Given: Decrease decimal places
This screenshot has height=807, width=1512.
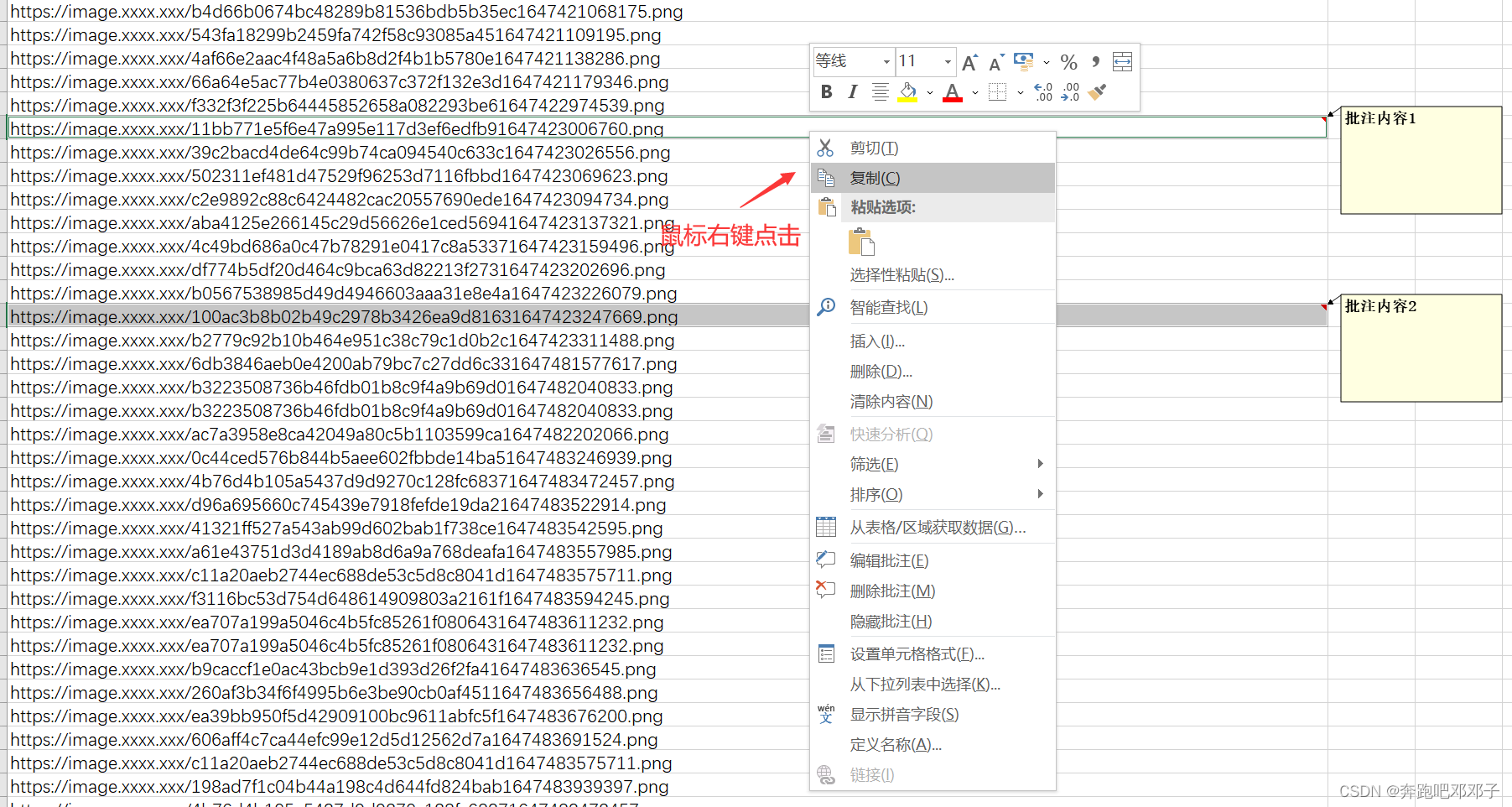Looking at the screenshot, I should coord(1070,91).
